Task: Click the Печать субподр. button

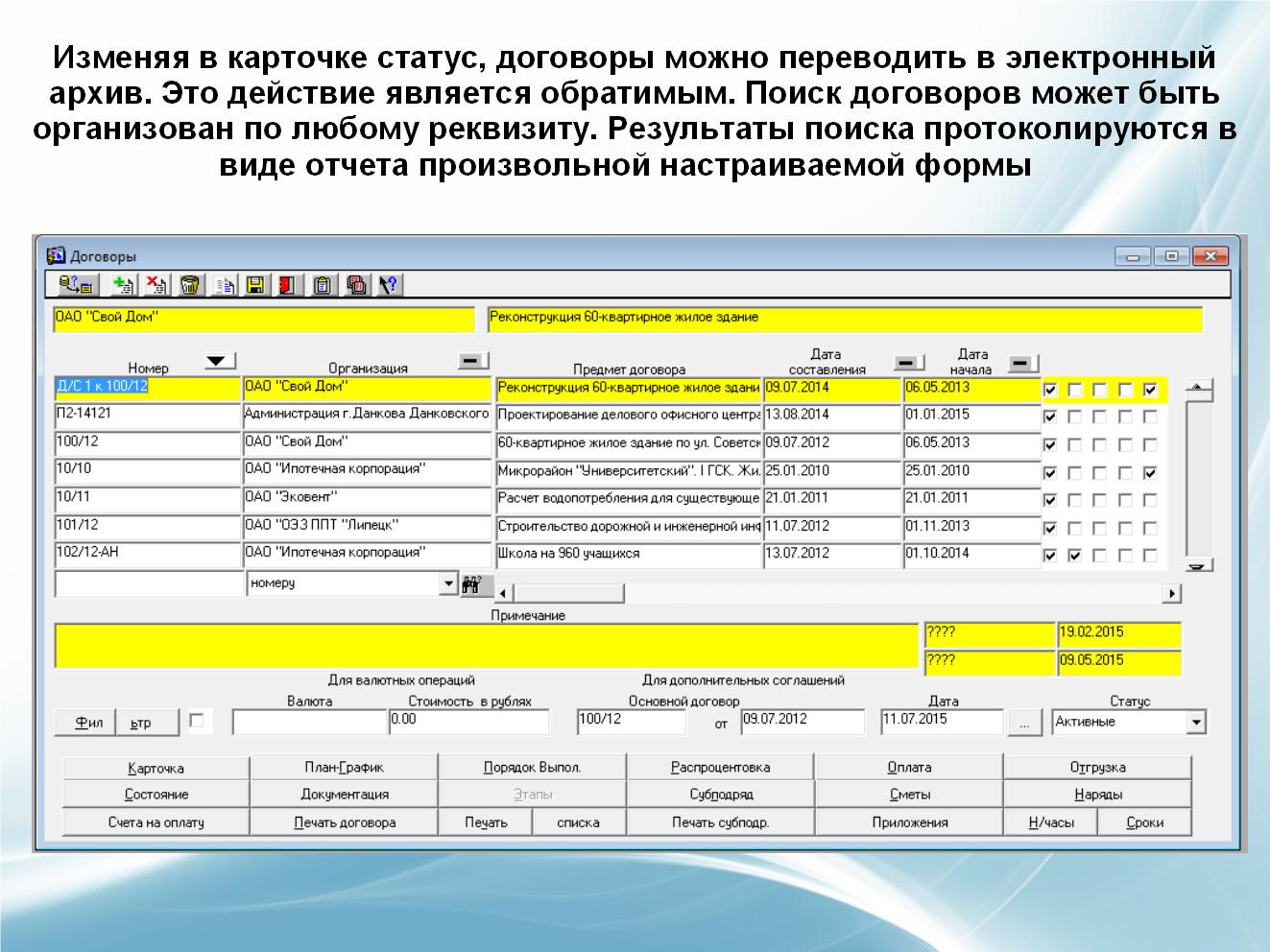Action: (x=720, y=822)
